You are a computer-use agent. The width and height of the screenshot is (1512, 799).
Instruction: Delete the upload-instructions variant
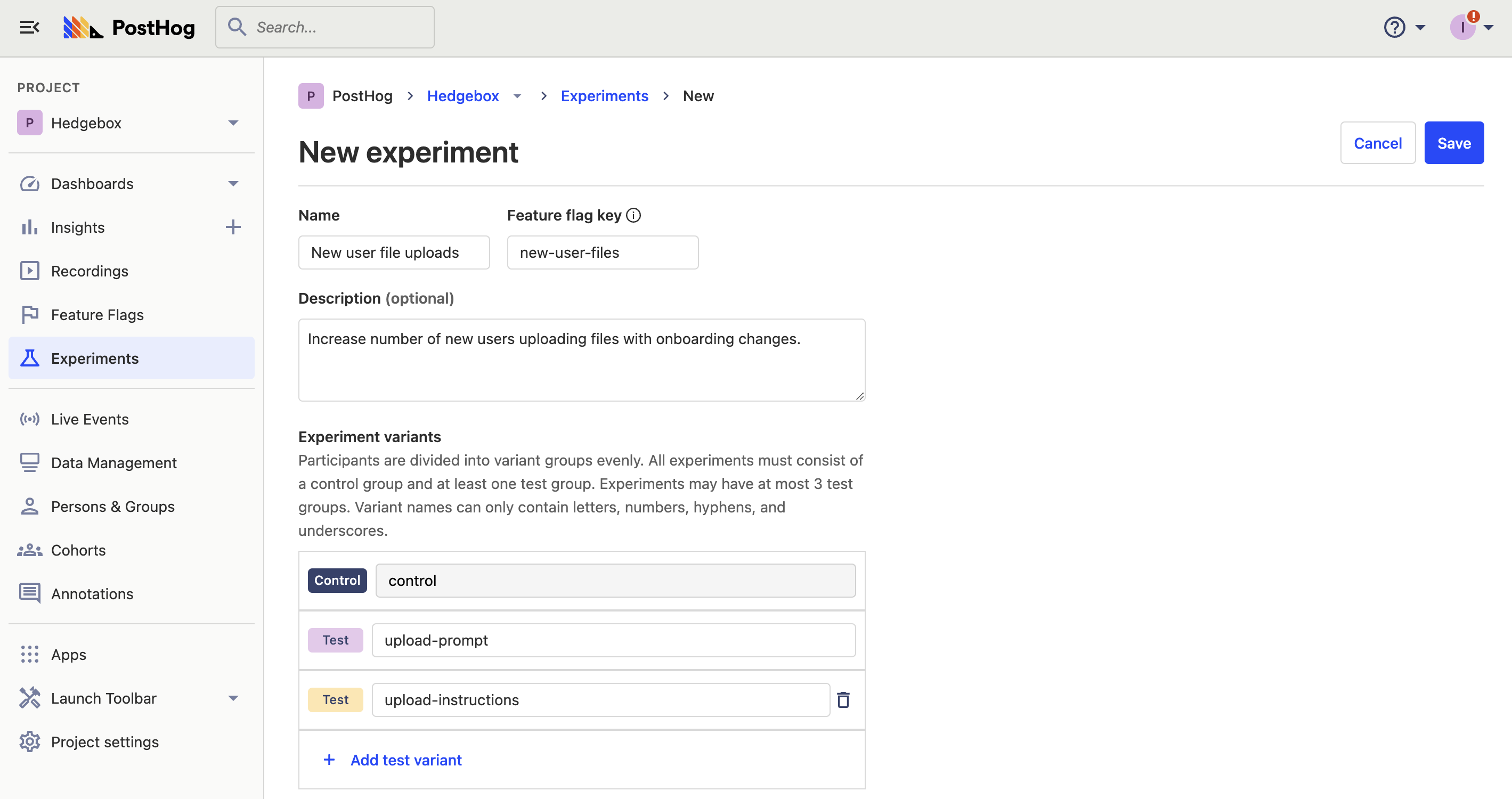pos(844,699)
